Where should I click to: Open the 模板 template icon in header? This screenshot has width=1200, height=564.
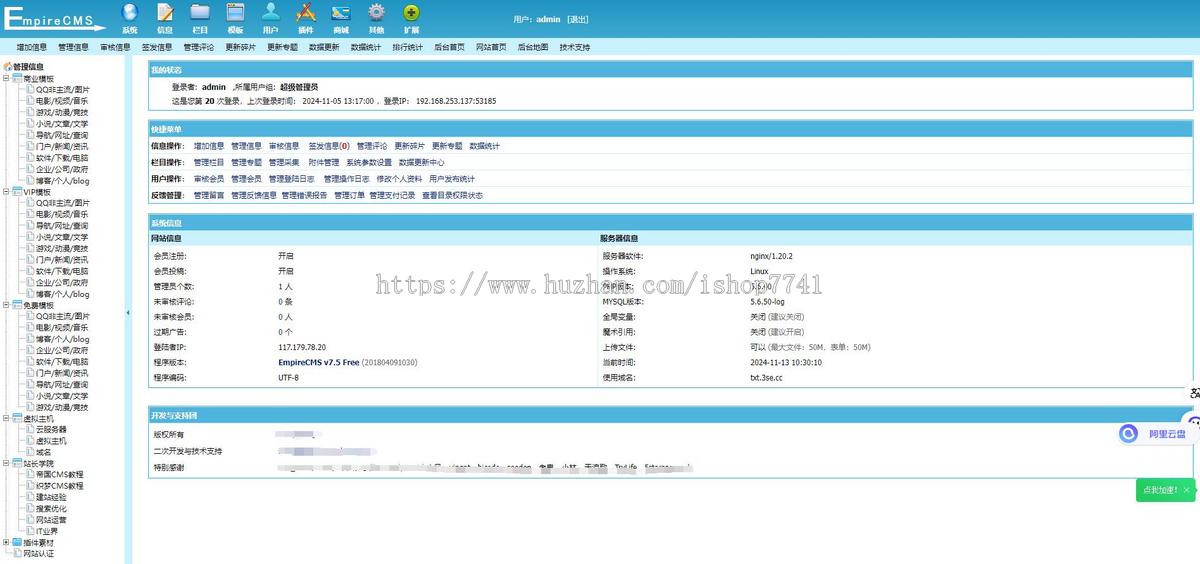pos(235,12)
